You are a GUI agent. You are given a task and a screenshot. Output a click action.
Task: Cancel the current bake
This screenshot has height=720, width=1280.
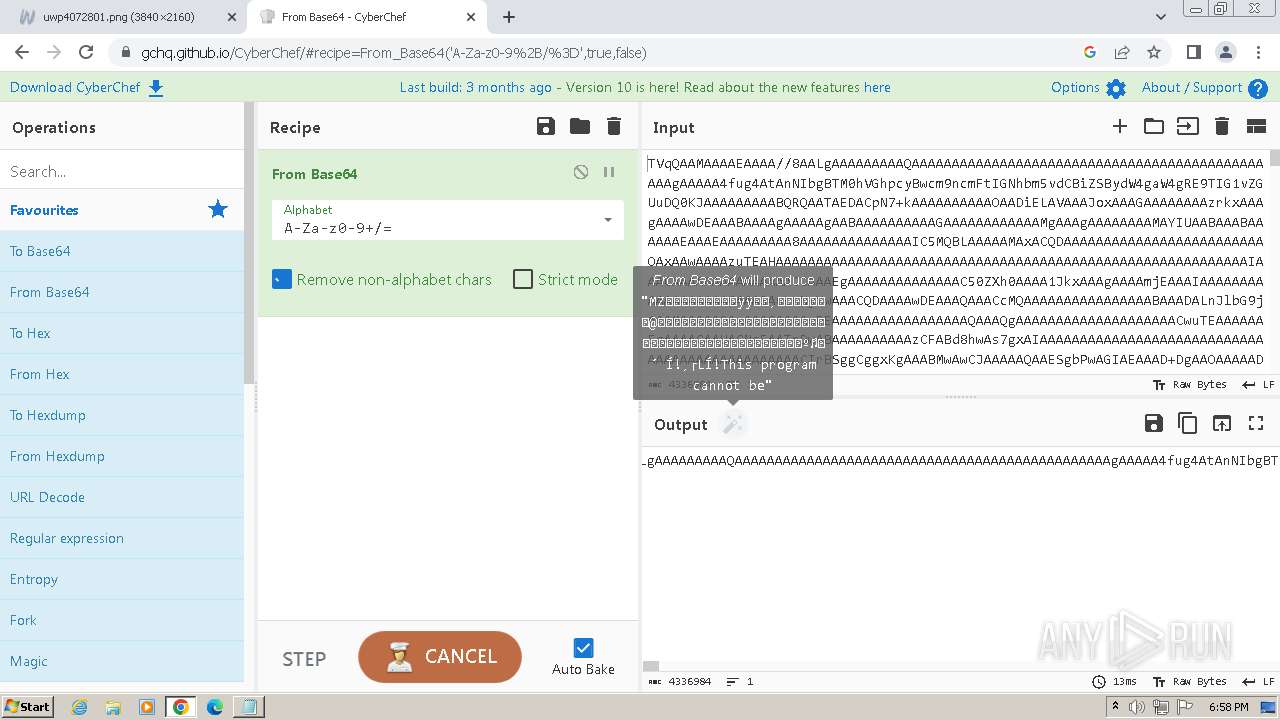440,656
